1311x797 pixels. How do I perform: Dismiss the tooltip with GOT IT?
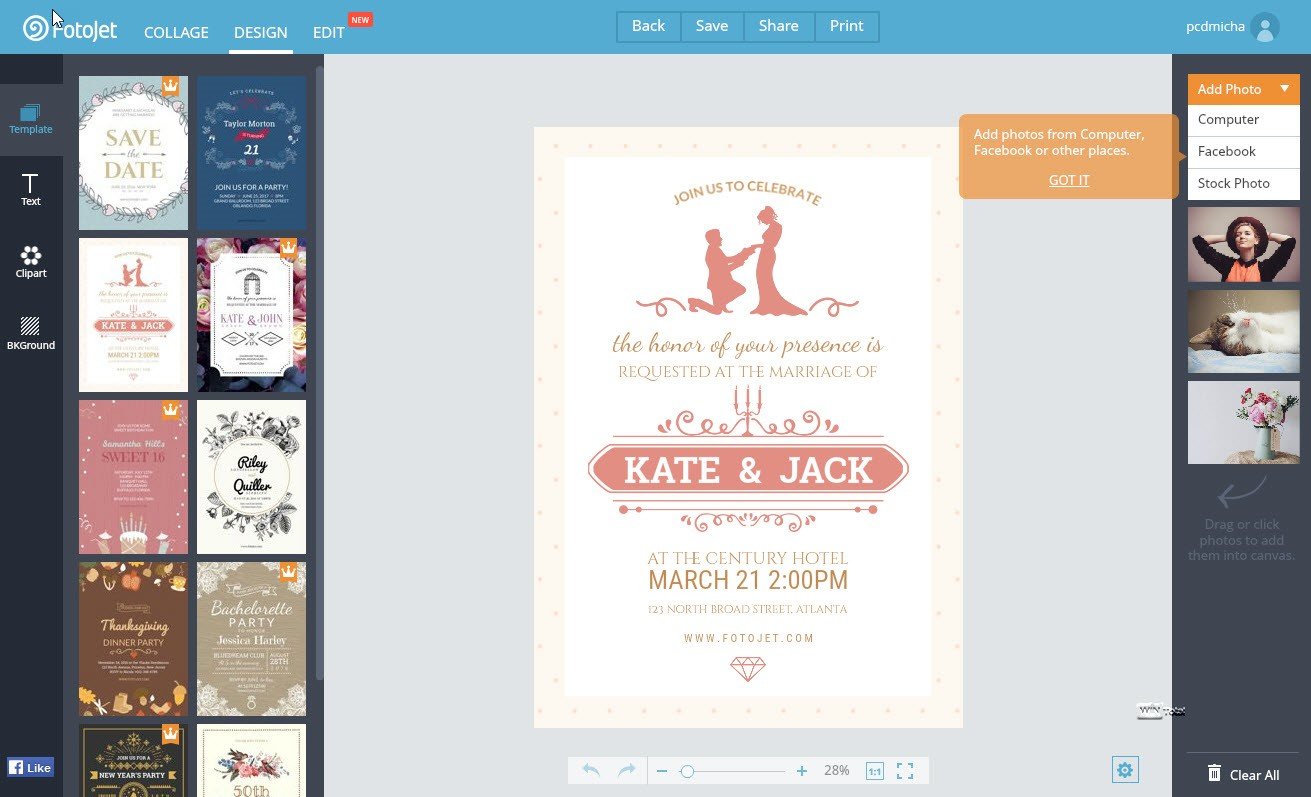(x=1069, y=180)
